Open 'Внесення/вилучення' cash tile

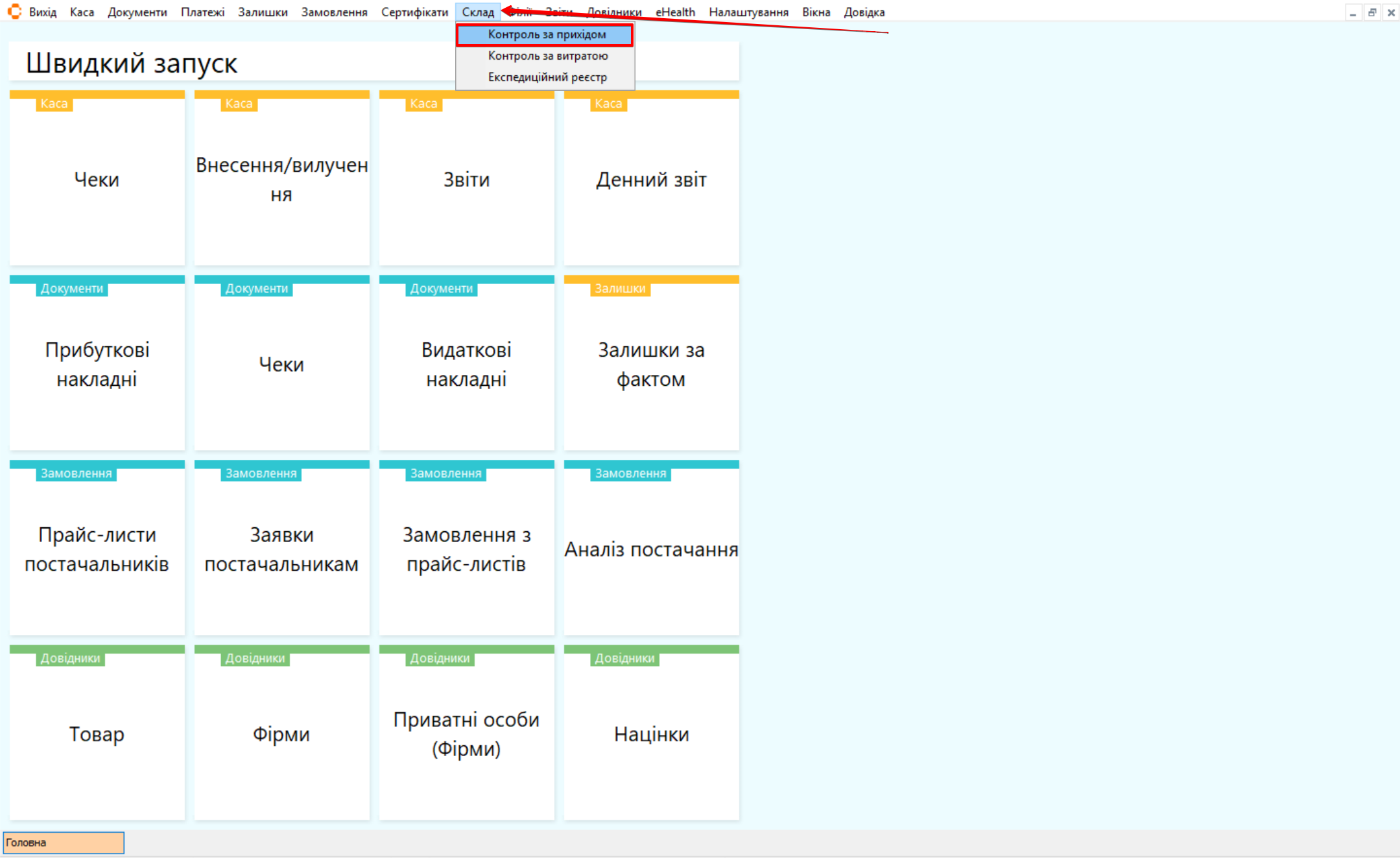(x=281, y=180)
